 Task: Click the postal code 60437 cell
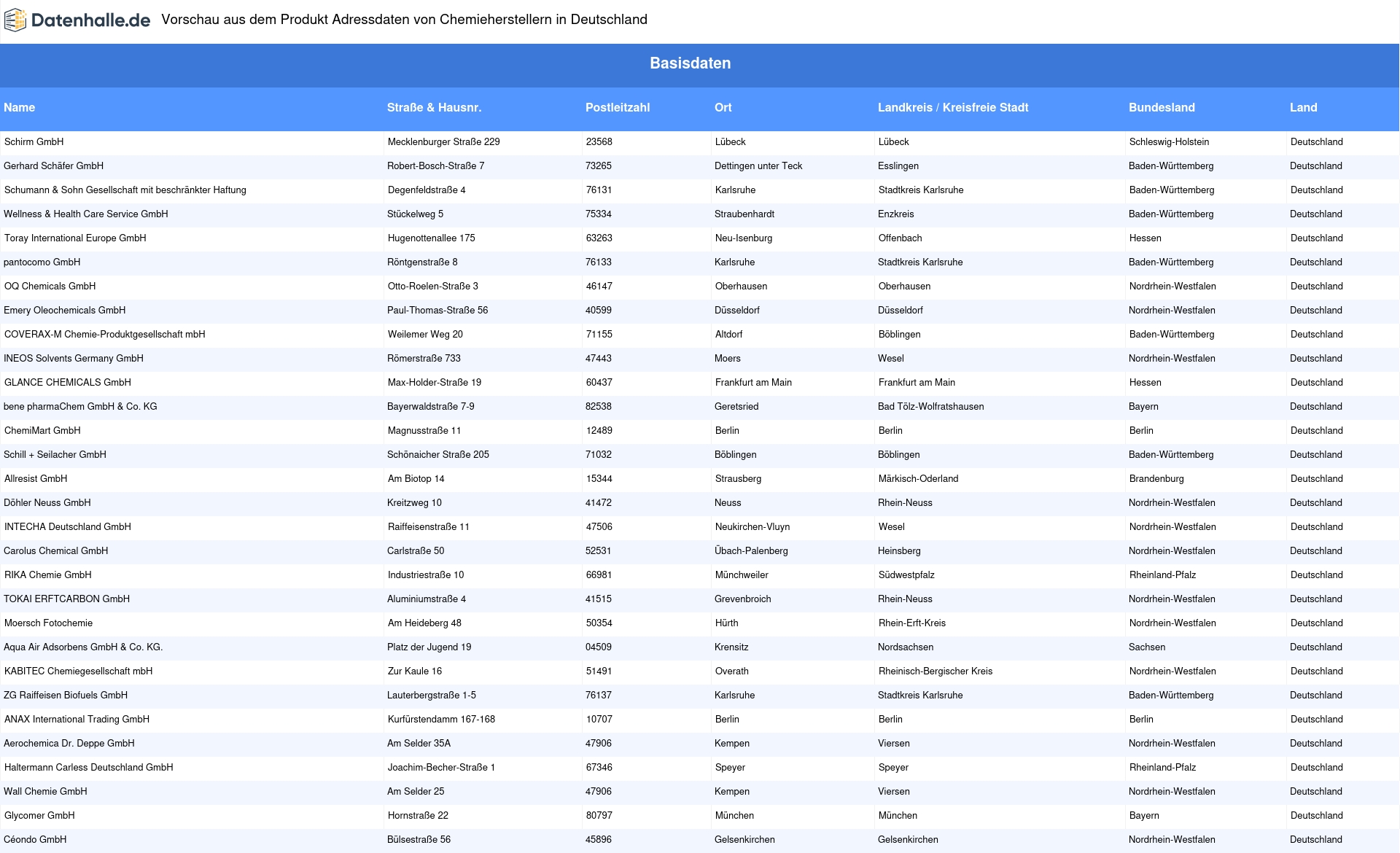point(599,383)
